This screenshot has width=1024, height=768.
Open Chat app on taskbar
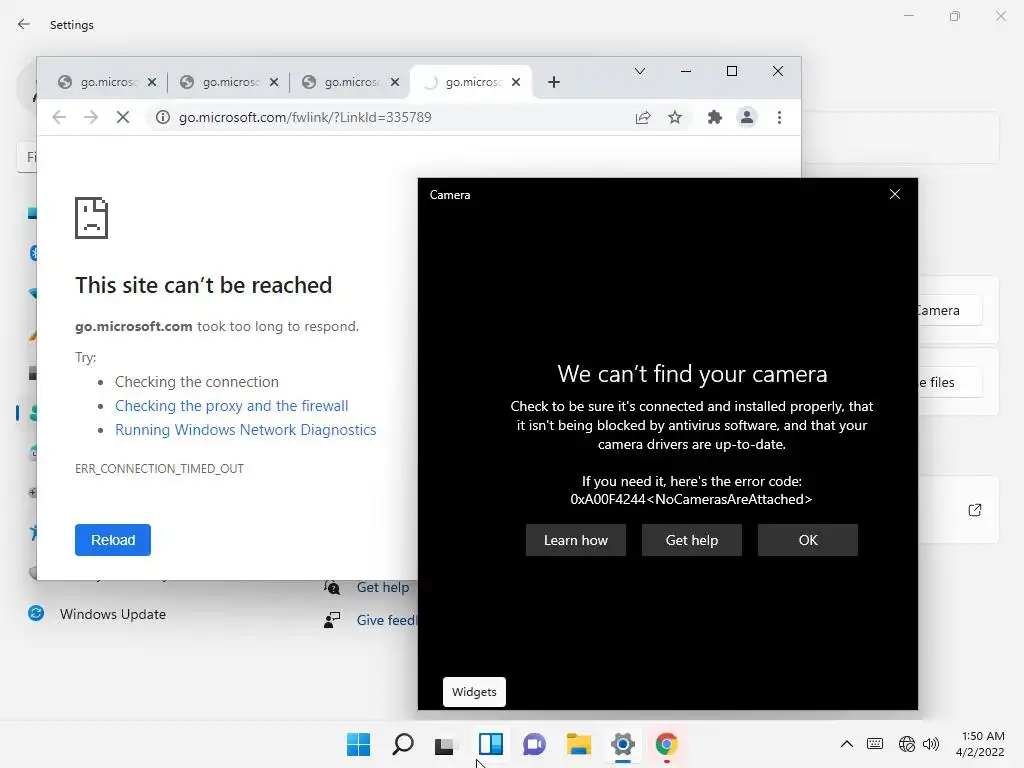(535, 744)
